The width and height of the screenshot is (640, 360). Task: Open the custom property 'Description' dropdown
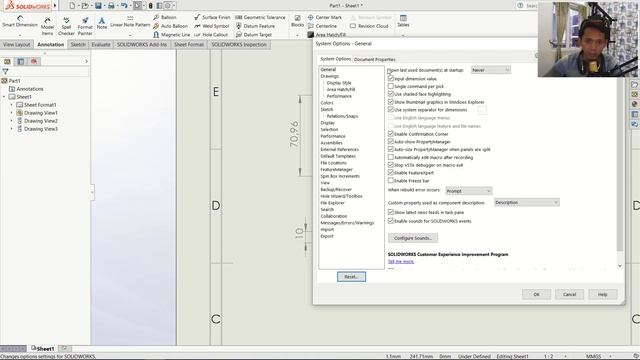point(527,202)
